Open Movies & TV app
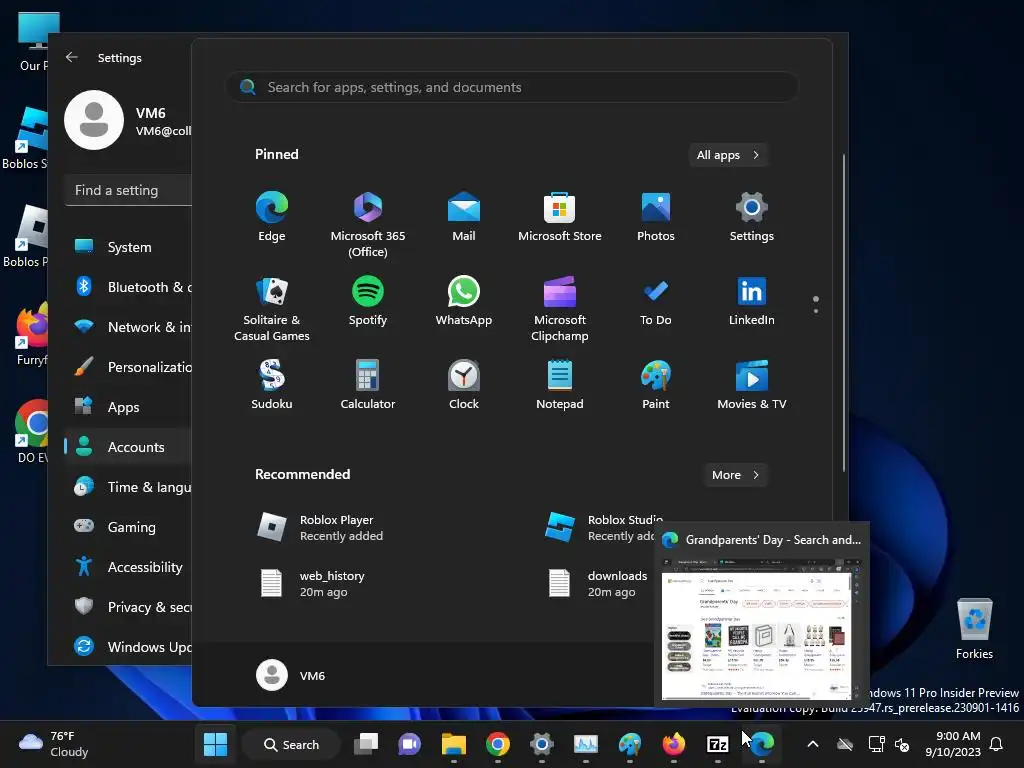The width and height of the screenshot is (1024, 768). (x=752, y=385)
